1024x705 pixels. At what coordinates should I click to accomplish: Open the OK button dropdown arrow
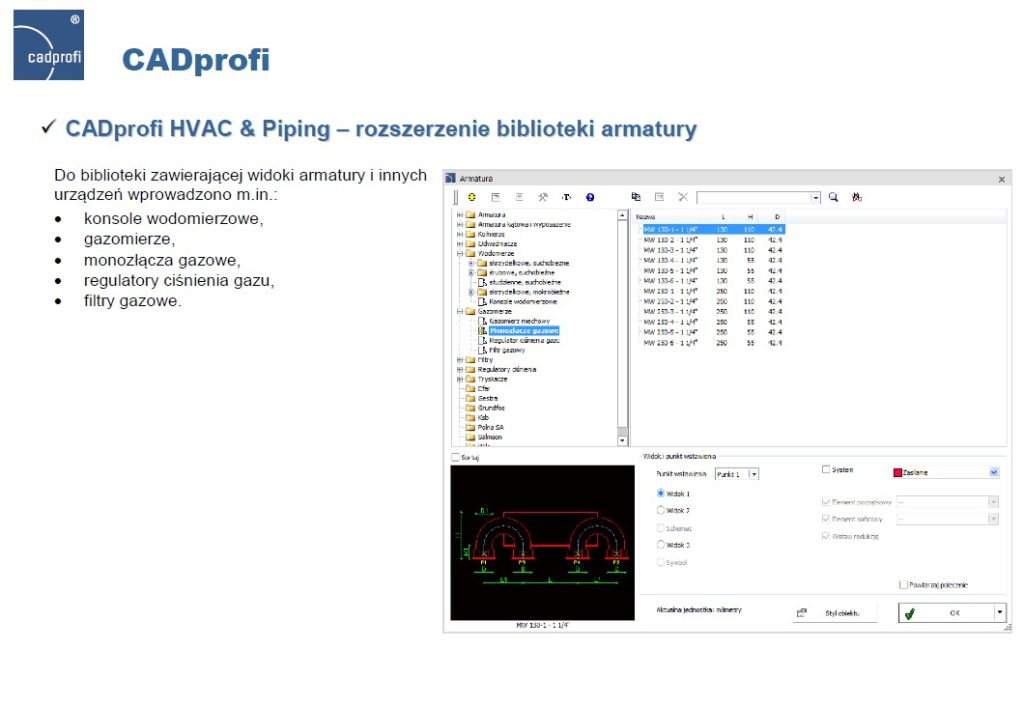pos(998,612)
